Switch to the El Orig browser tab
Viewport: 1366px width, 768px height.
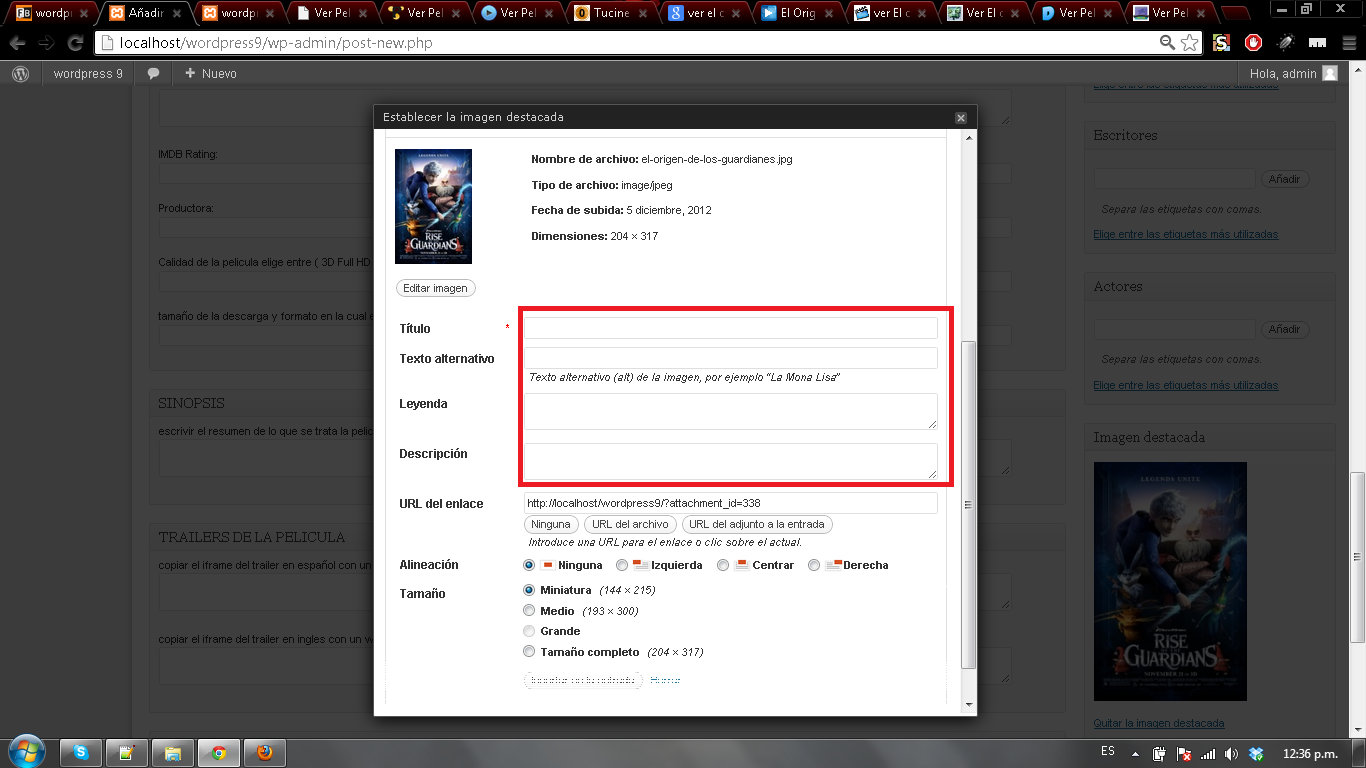coord(796,13)
